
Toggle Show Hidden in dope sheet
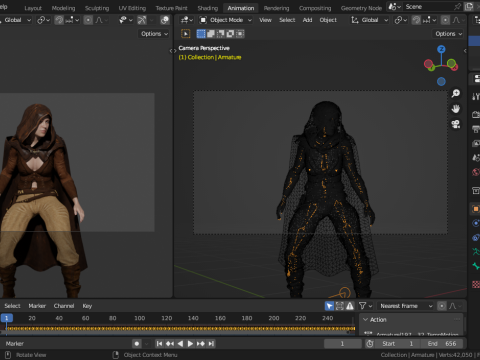339,306
